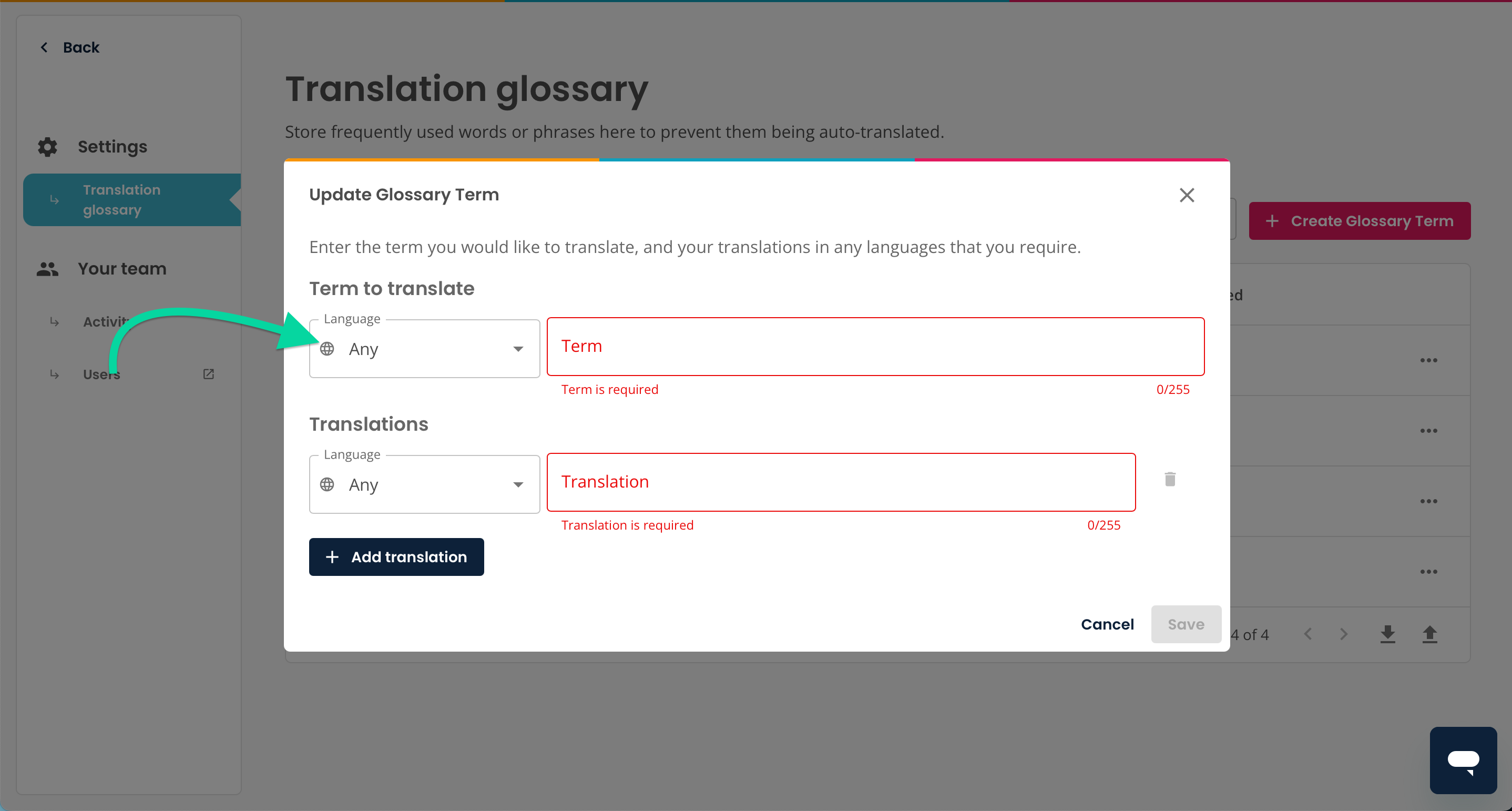Click the 'Update Glossary Term' dialog title
Image resolution: width=1512 pixels, height=811 pixels.
[x=404, y=195]
